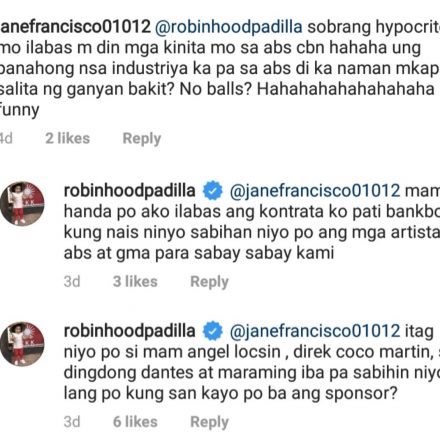The height and width of the screenshot is (440, 440).
Task: Click verified badge on kontrata reply
Action: tap(212, 191)
